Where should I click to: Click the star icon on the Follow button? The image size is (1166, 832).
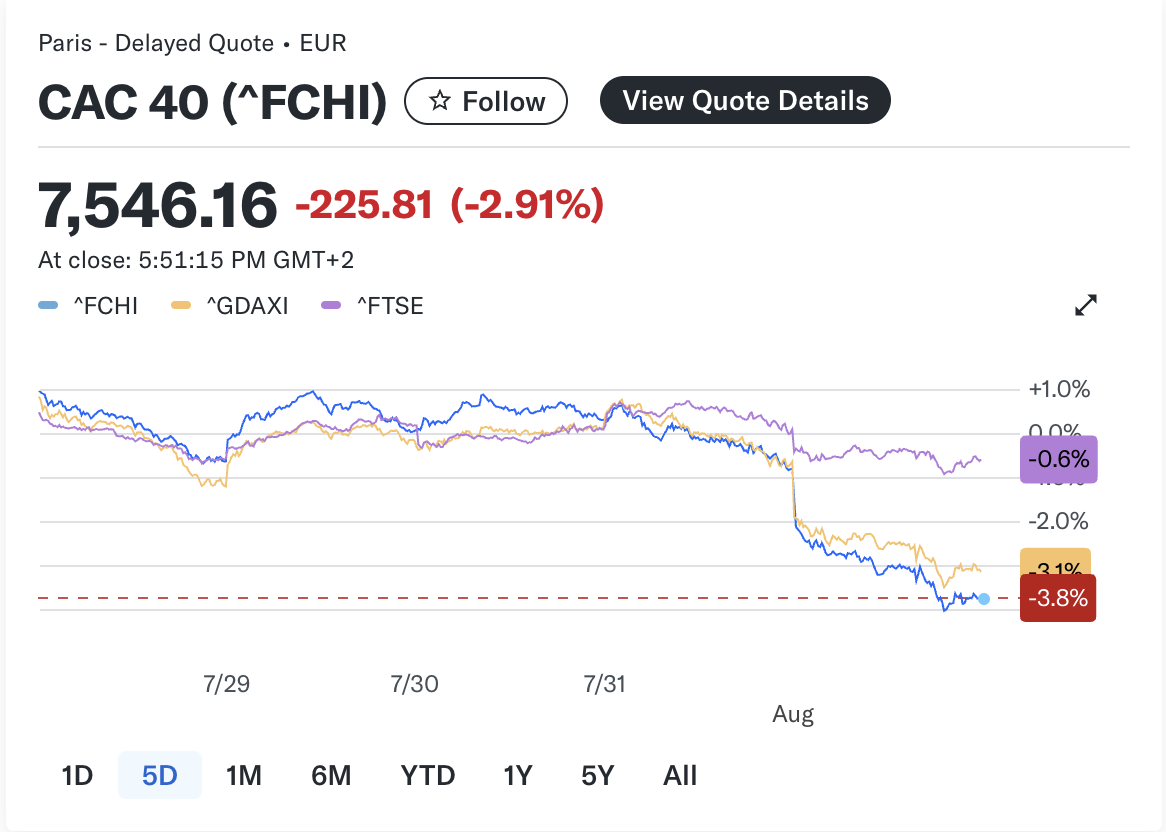[439, 101]
